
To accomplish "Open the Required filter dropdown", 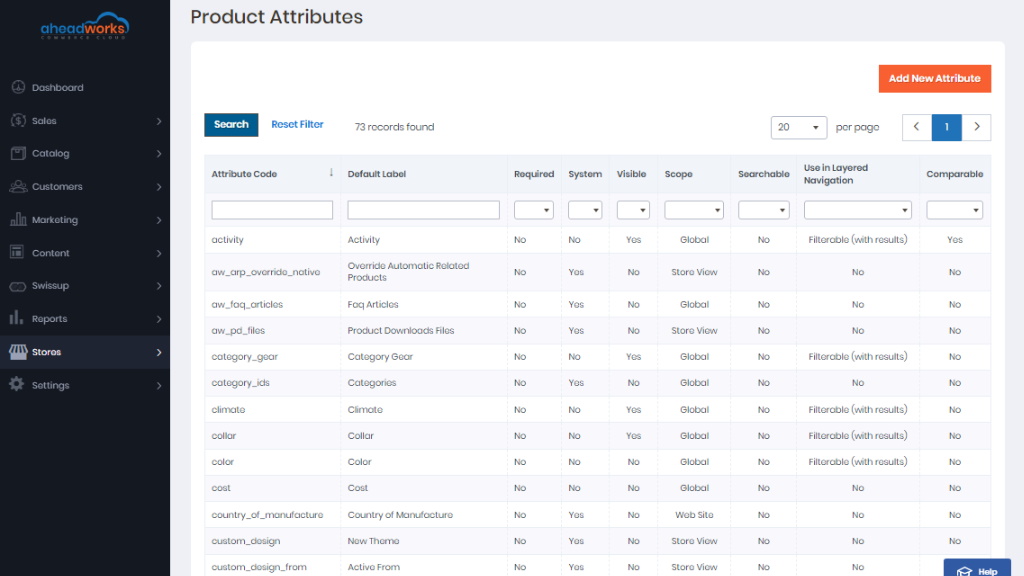I will pyautogui.click(x=534, y=210).
